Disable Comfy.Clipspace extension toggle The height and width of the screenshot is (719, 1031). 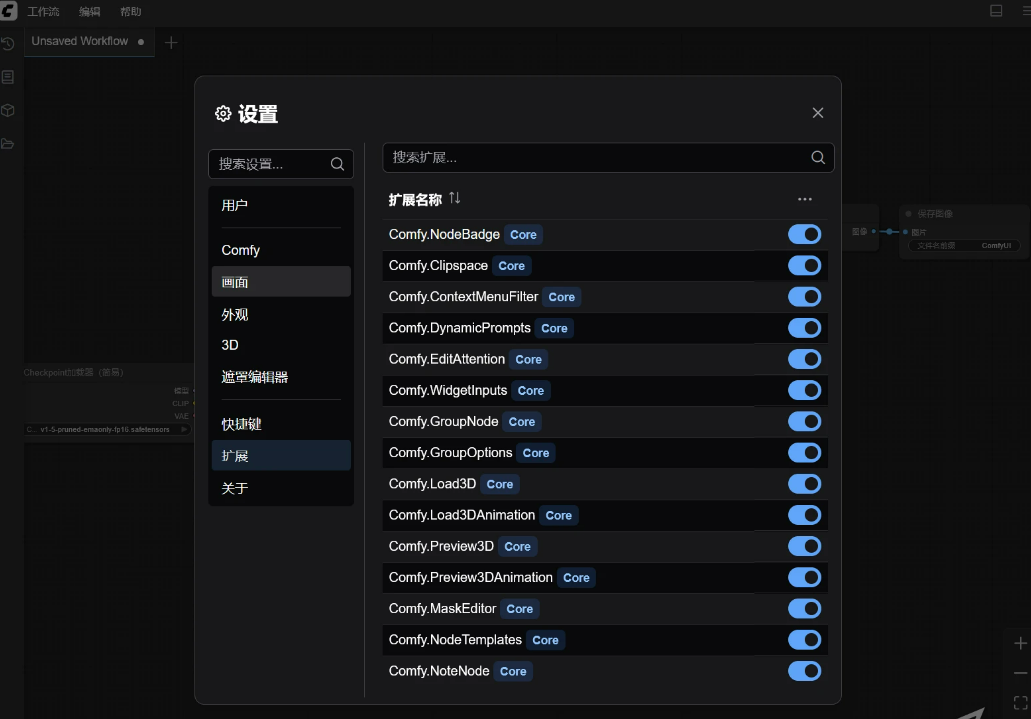(x=805, y=266)
